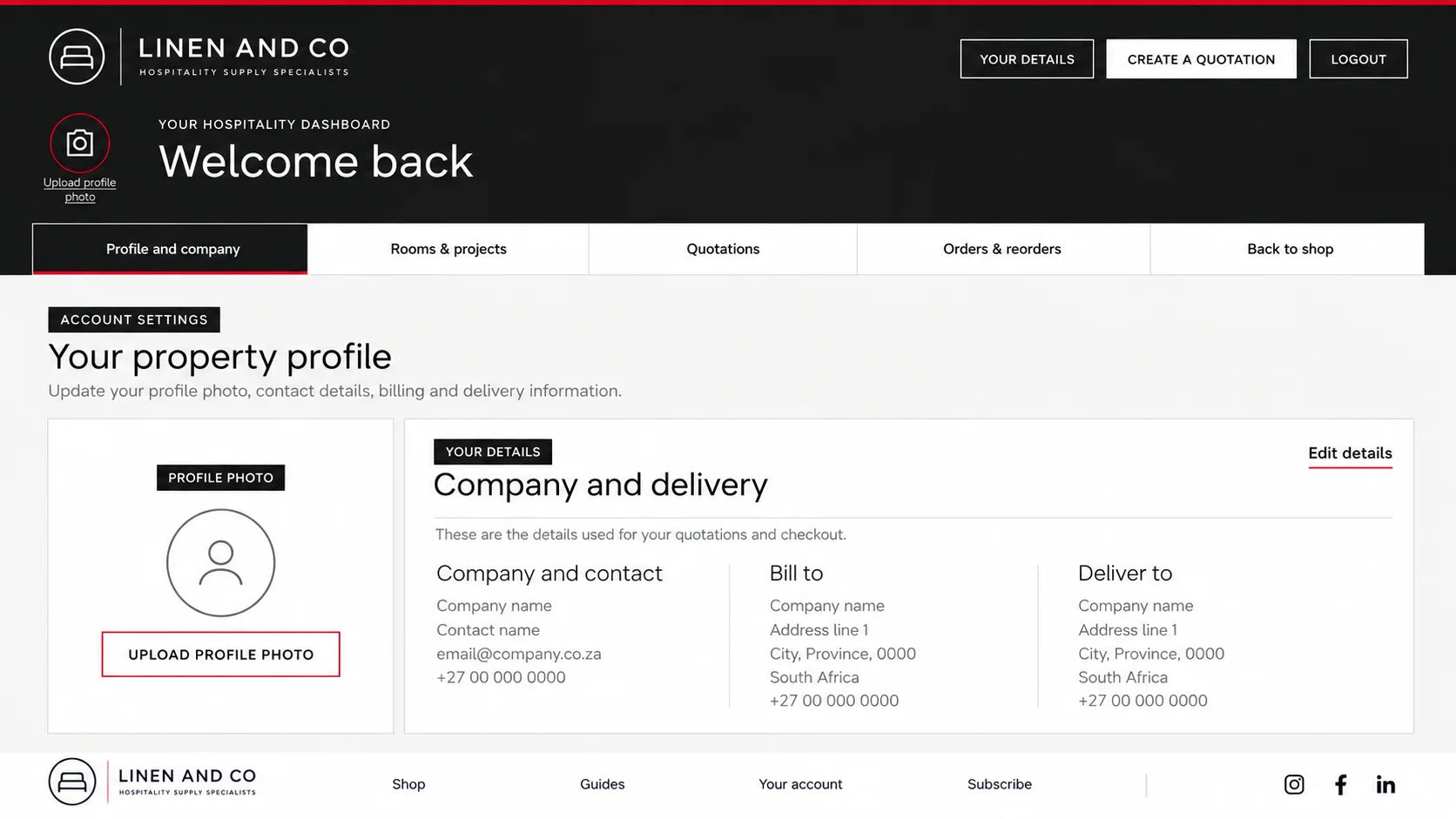Image resolution: width=1456 pixels, height=819 pixels.
Task: Click the Bill to heading
Action: 796,574
